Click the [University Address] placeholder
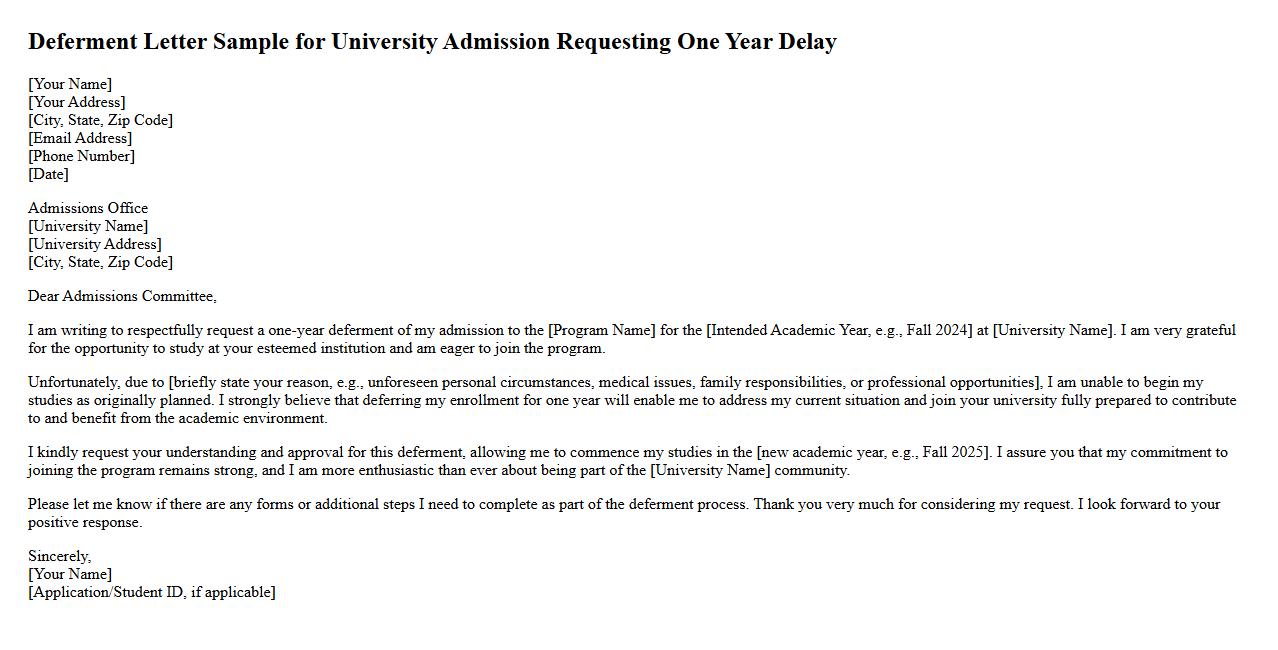 pyautogui.click(x=95, y=244)
